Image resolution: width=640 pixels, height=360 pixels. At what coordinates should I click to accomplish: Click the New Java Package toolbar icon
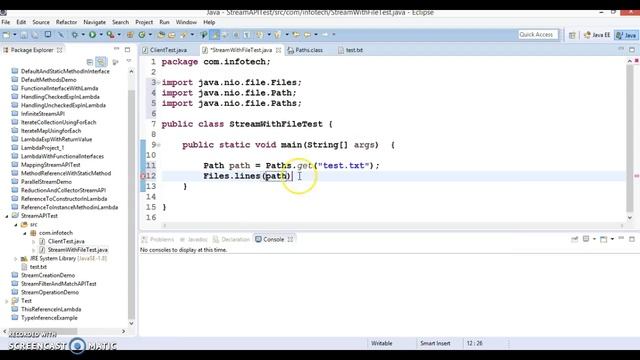[130, 35]
